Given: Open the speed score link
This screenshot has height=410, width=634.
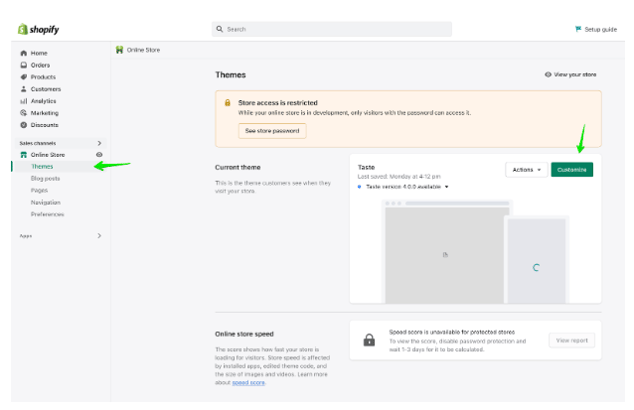Looking at the screenshot, I should coord(250,383).
